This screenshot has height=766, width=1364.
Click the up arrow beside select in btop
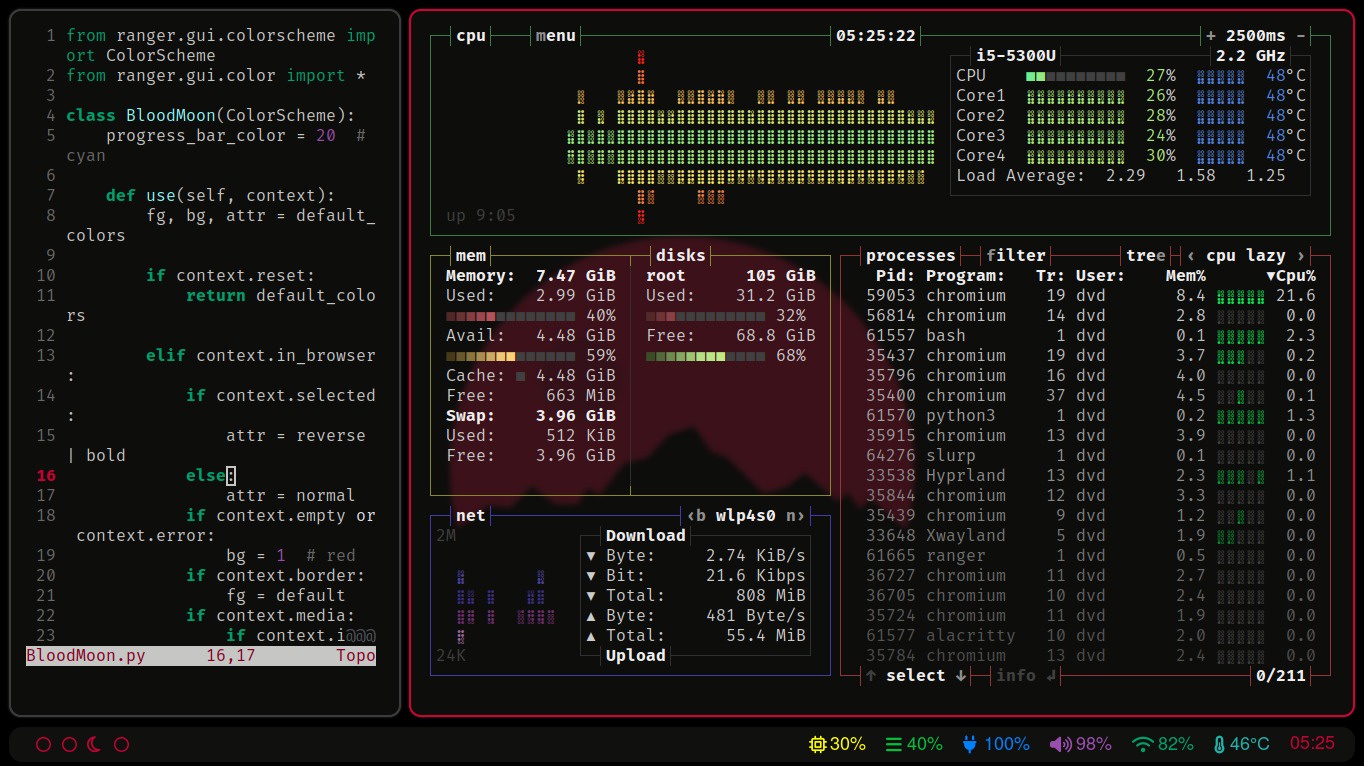click(x=871, y=675)
